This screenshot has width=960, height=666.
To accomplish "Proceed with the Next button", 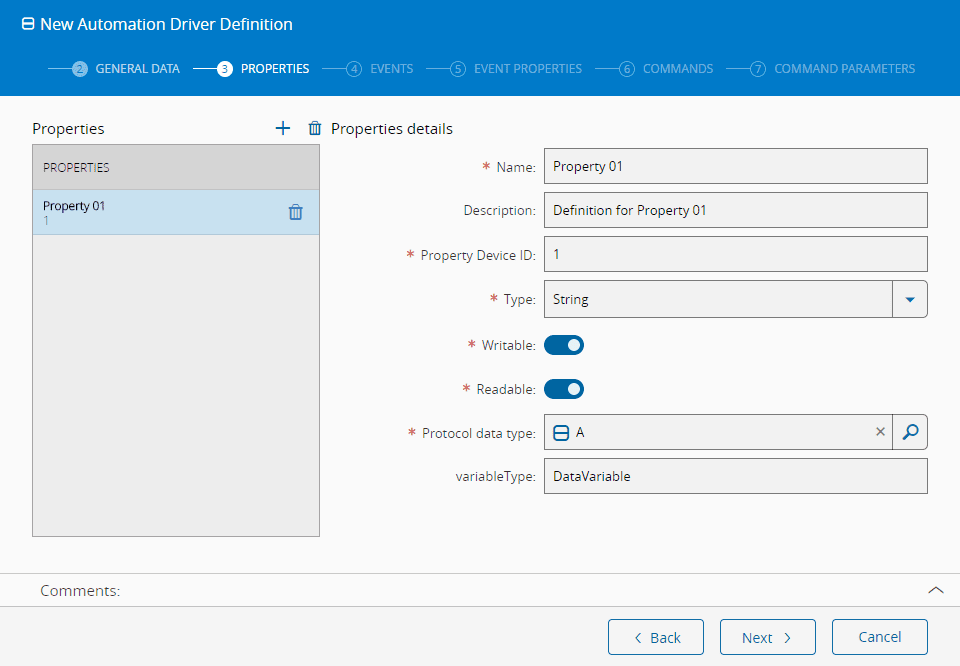I will point(767,637).
